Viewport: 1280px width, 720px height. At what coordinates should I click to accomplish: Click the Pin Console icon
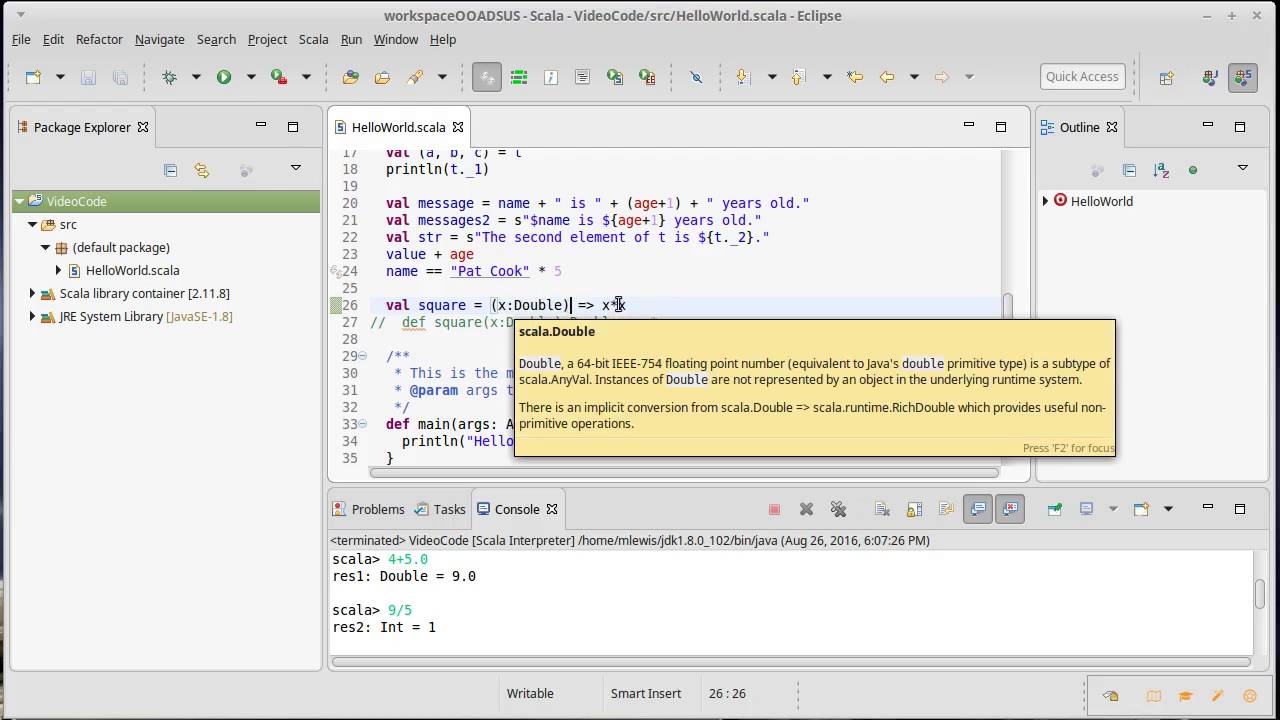(1054, 509)
